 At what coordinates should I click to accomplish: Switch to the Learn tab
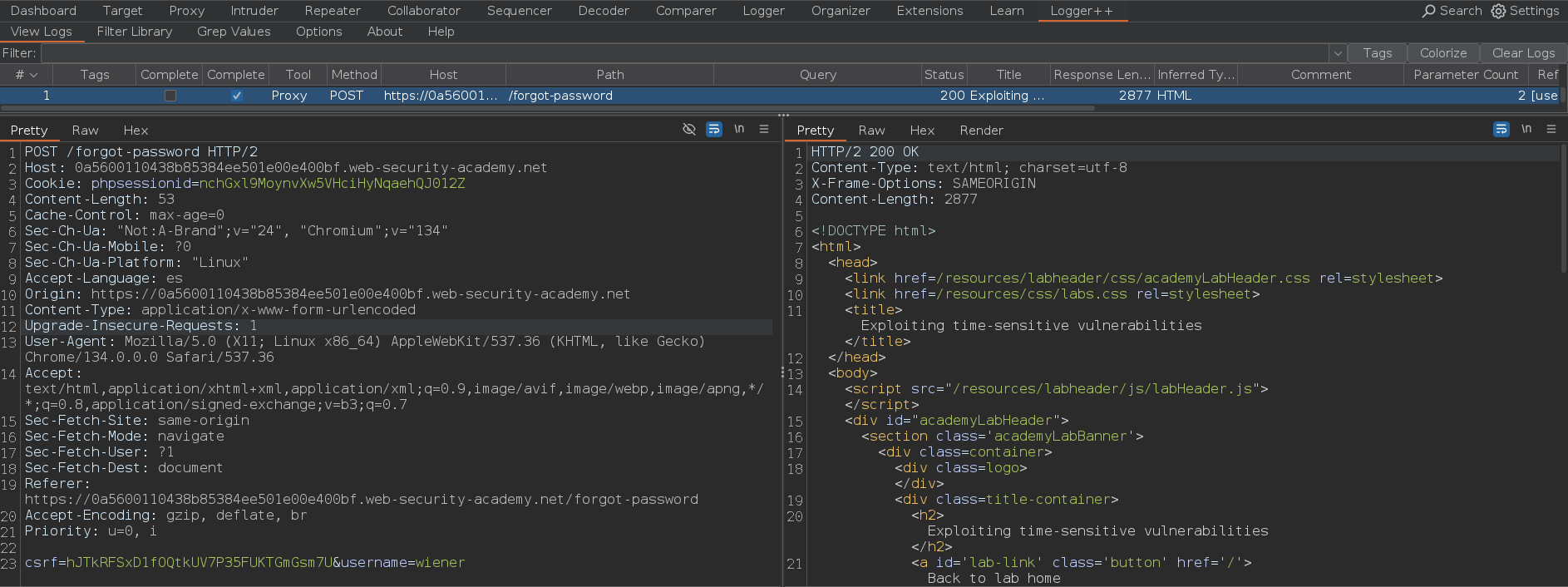coord(1007,11)
